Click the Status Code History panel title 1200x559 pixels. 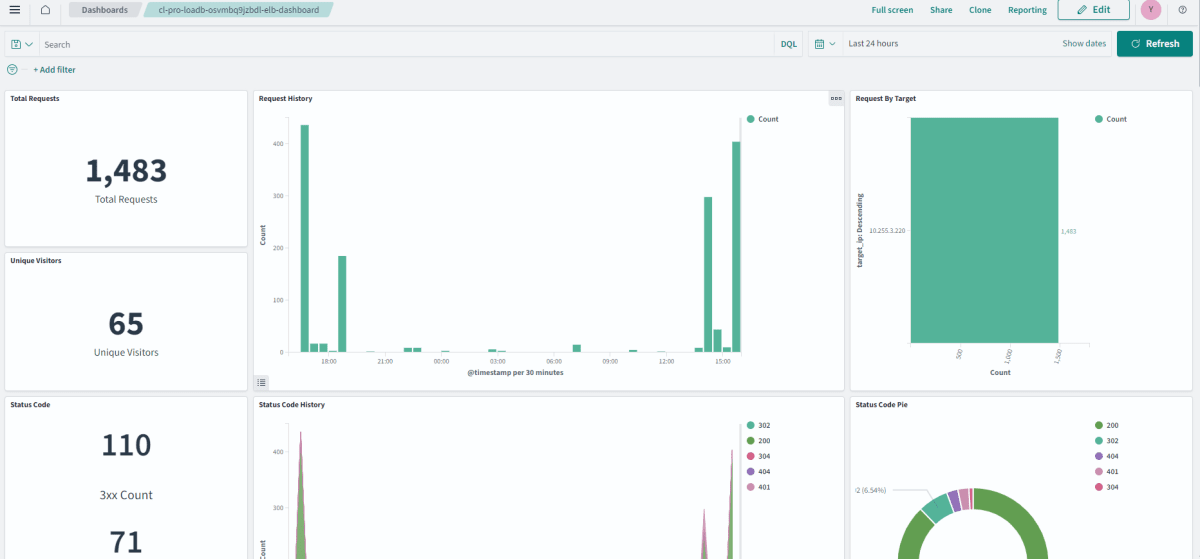point(291,404)
